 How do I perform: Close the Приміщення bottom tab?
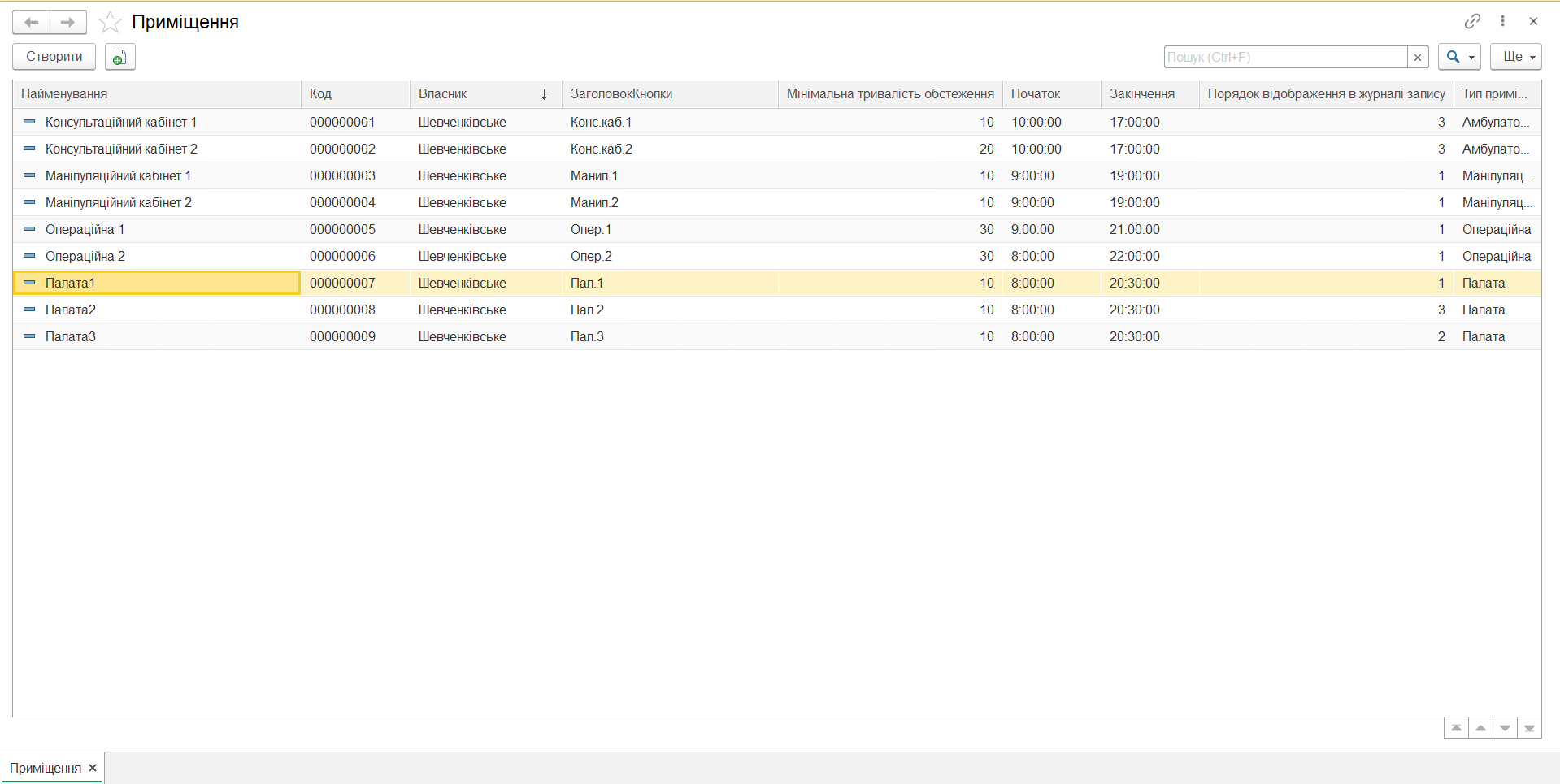[x=93, y=768]
